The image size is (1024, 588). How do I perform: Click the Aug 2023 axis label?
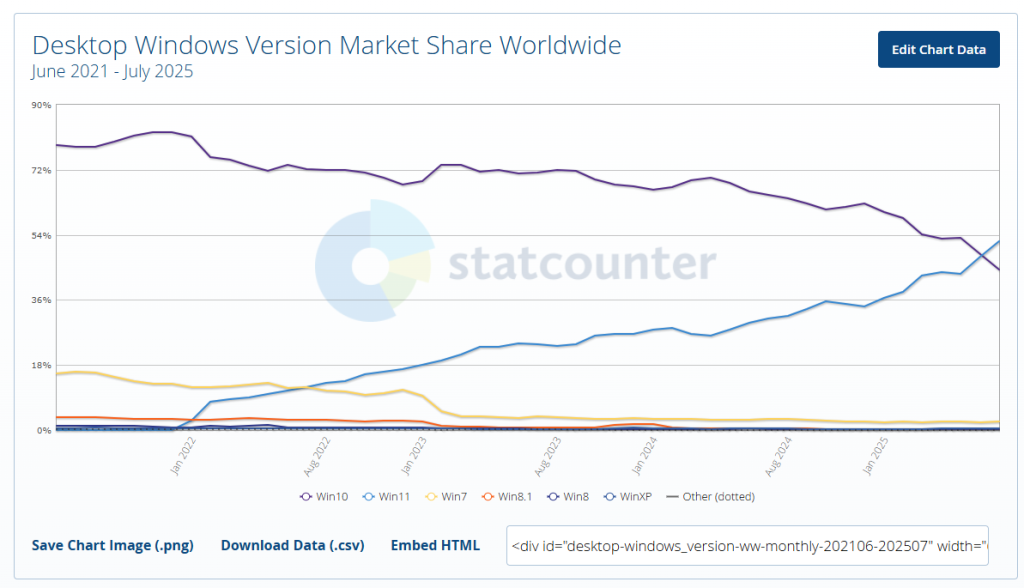pos(548,456)
